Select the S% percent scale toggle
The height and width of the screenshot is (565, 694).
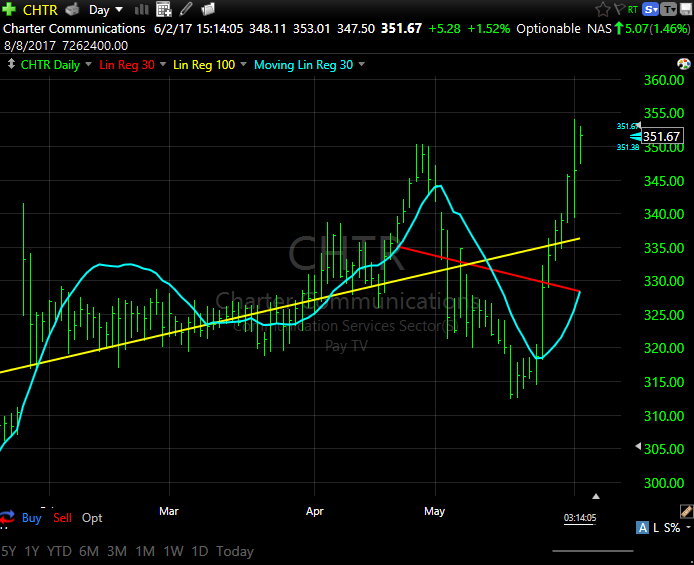(672, 527)
